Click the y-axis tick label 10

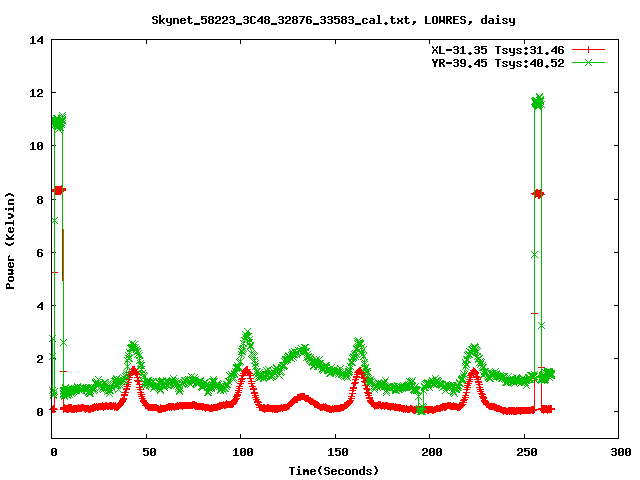[36, 146]
